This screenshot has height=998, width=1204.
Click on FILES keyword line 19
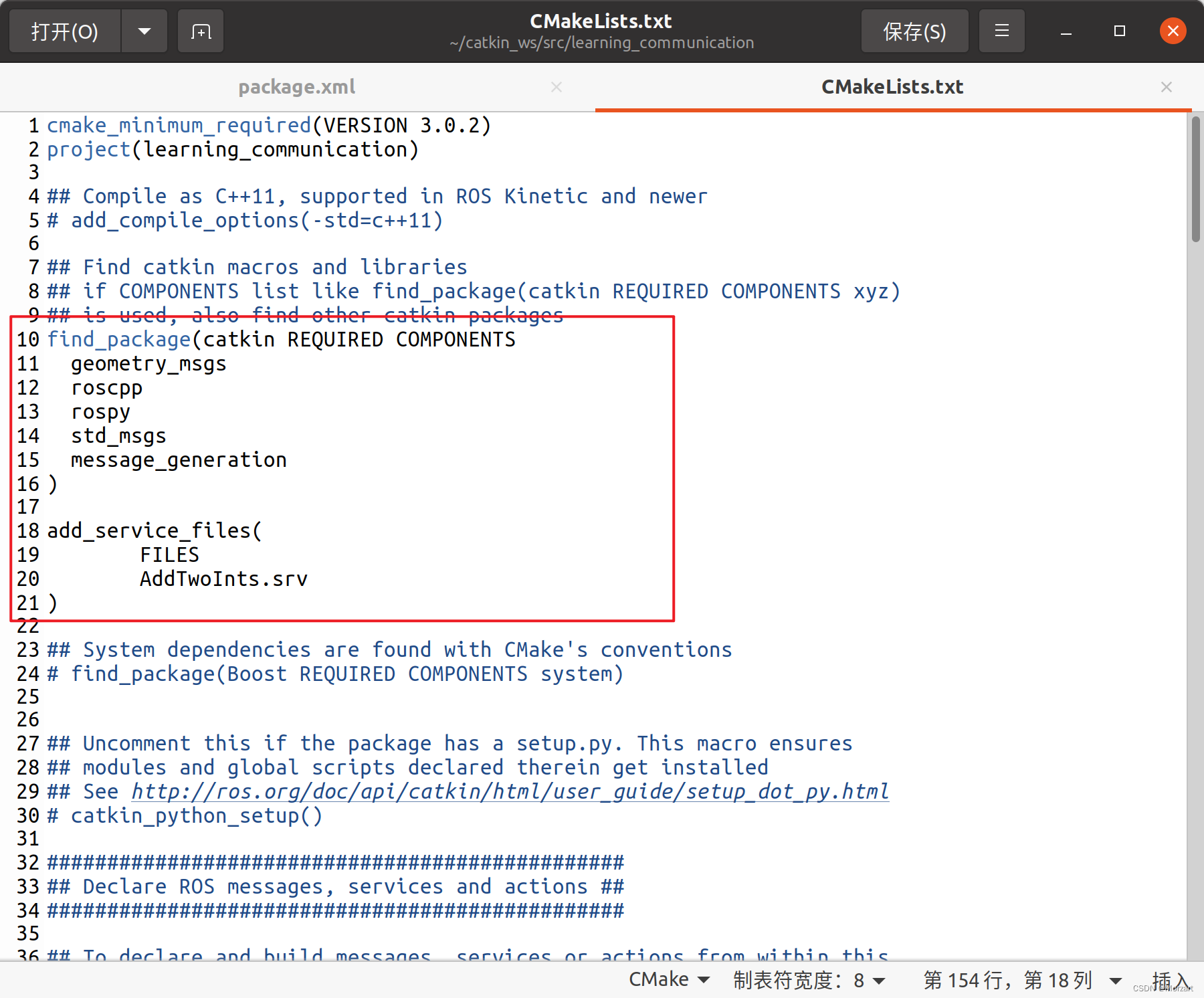(169, 555)
